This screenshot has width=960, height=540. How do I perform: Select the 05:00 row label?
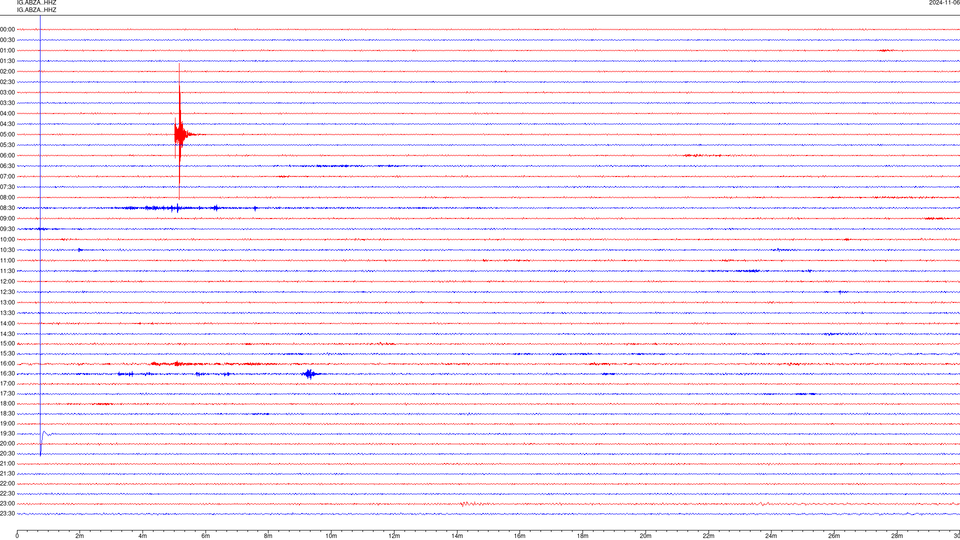7,135
